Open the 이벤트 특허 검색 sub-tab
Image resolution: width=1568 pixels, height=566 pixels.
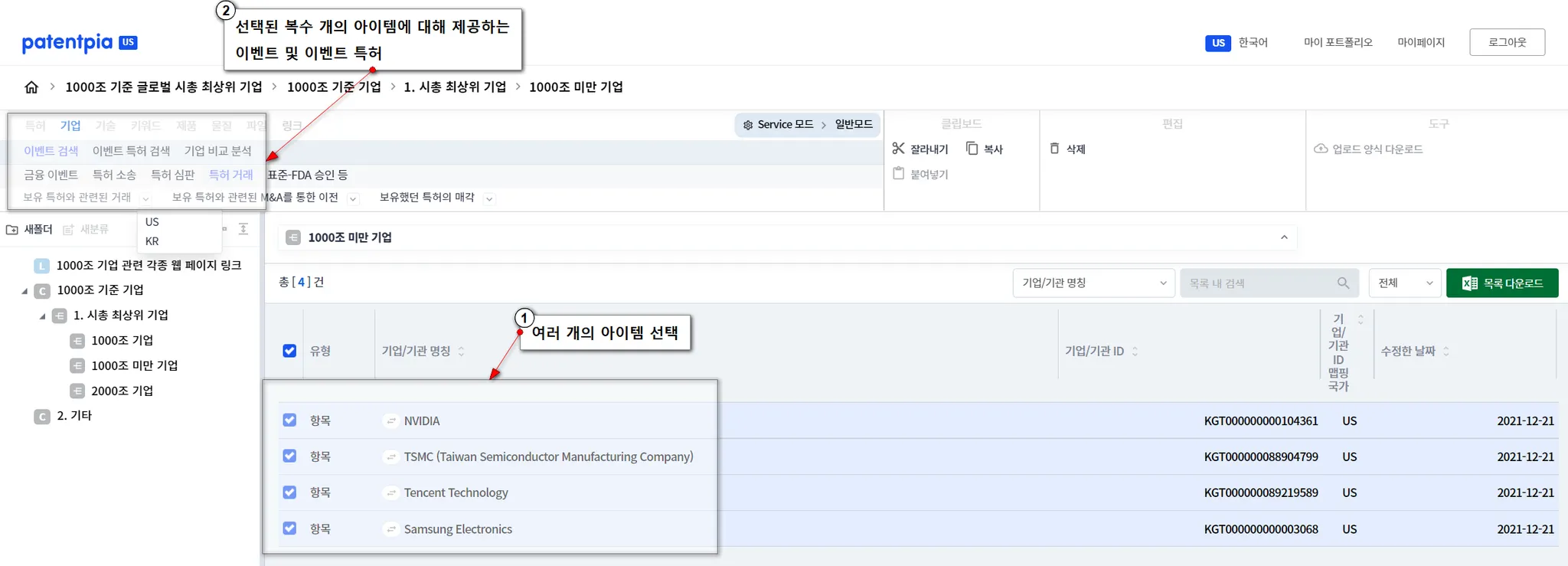pyautogui.click(x=131, y=151)
